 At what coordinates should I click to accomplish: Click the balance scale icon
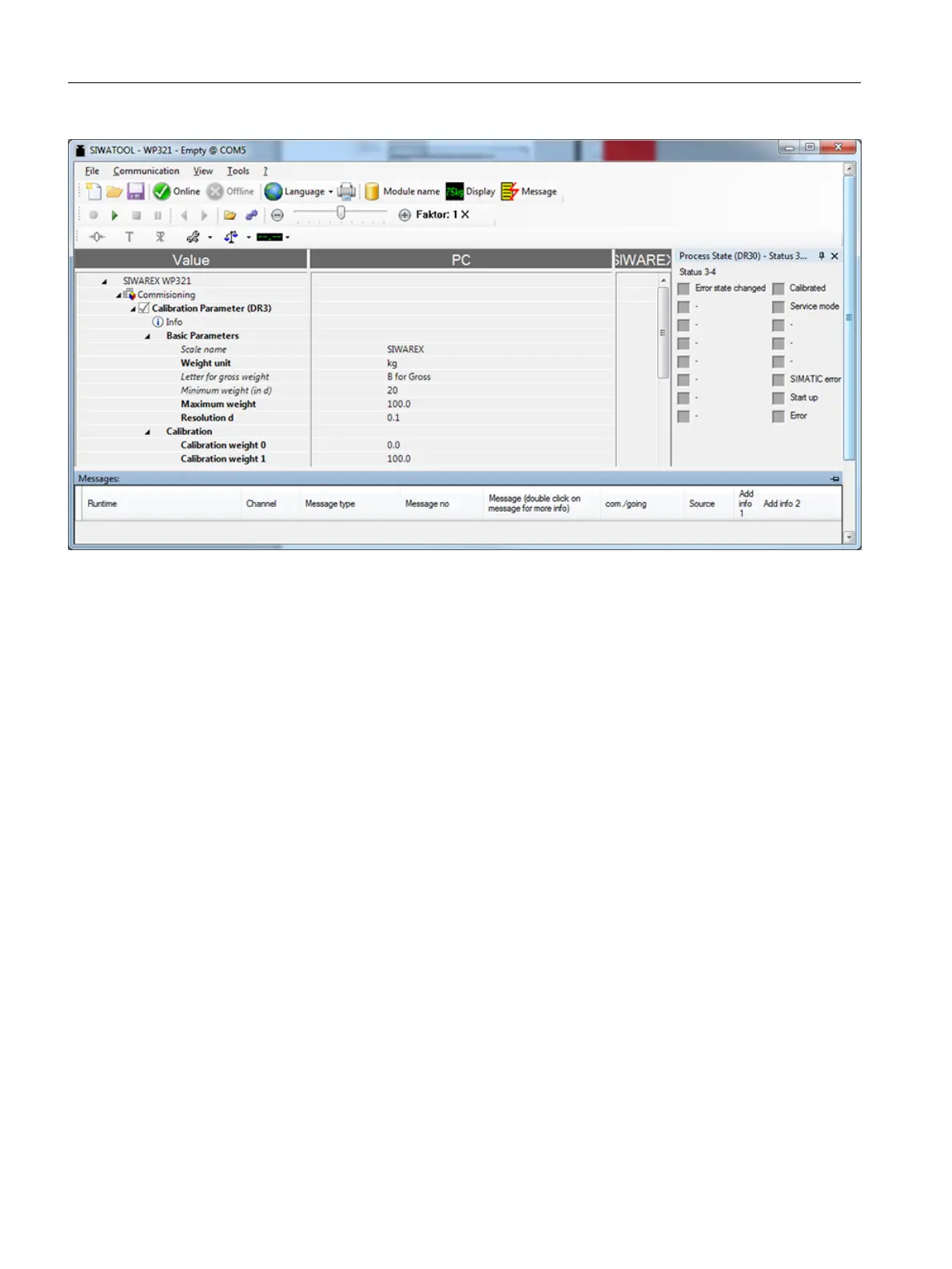(231, 237)
